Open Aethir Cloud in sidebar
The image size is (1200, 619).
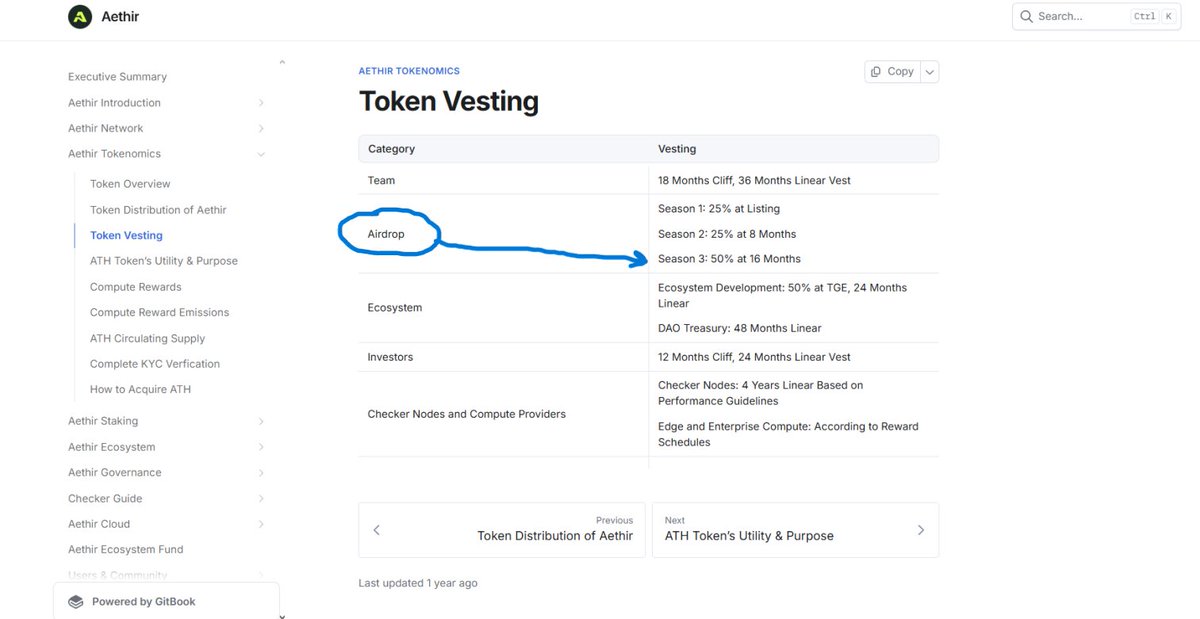click(x=99, y=524)
